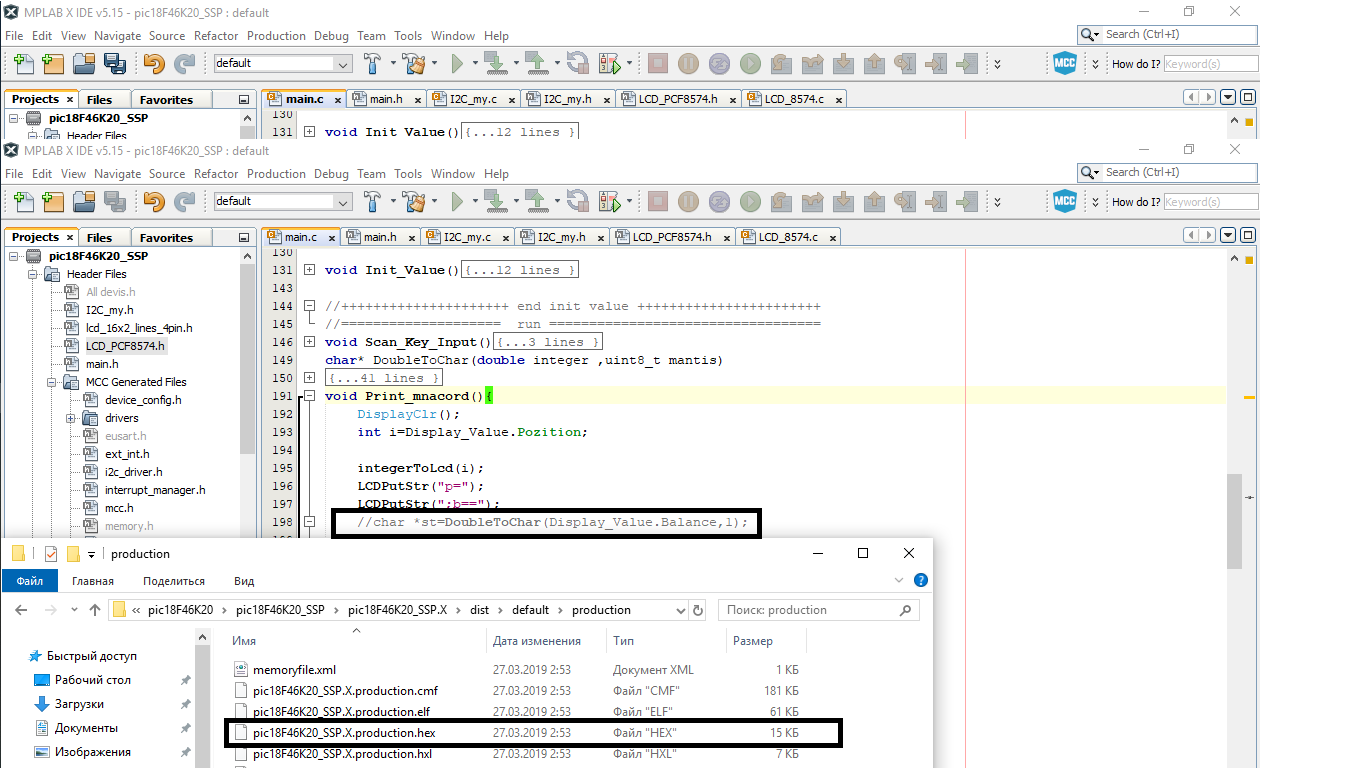Open Explorer help question mark icon

[921, 580]
